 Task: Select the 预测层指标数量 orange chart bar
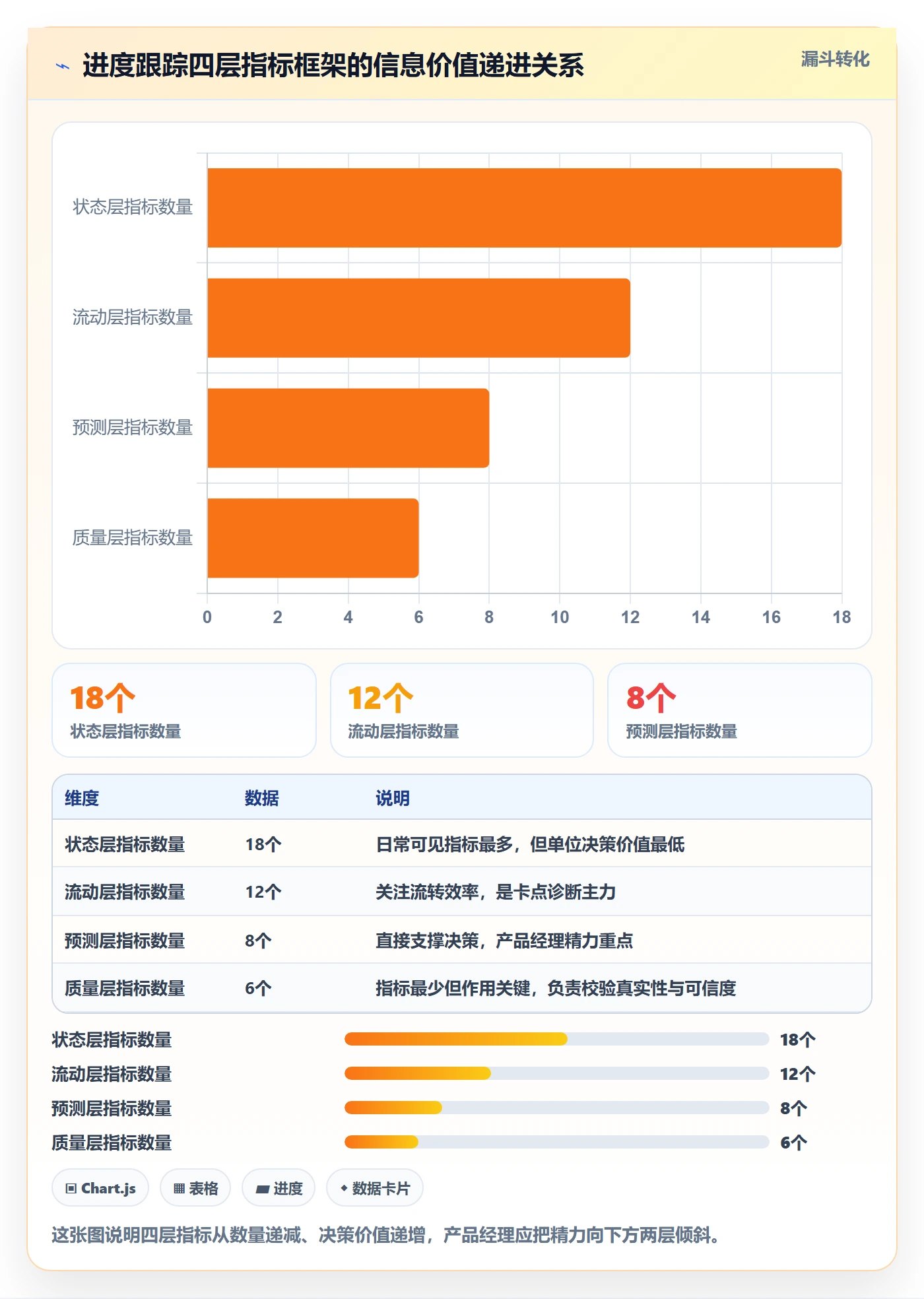coord(348,428)
